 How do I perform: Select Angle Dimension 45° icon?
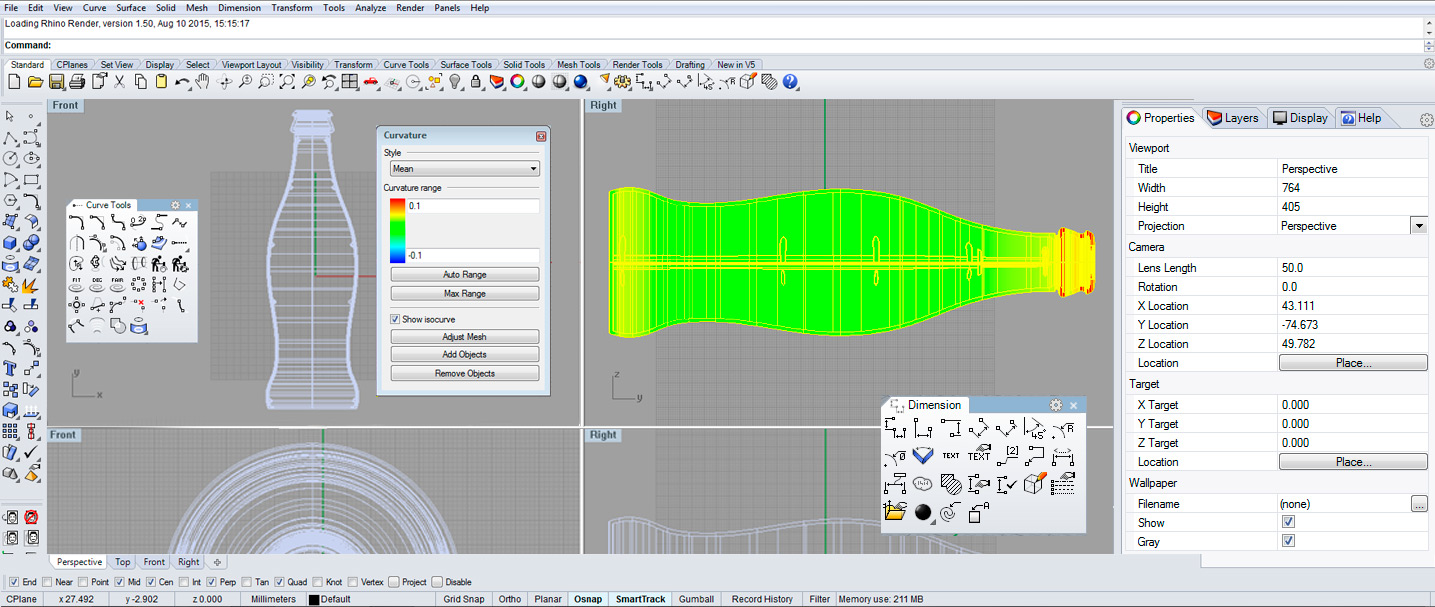click(x=1035, y=429)
